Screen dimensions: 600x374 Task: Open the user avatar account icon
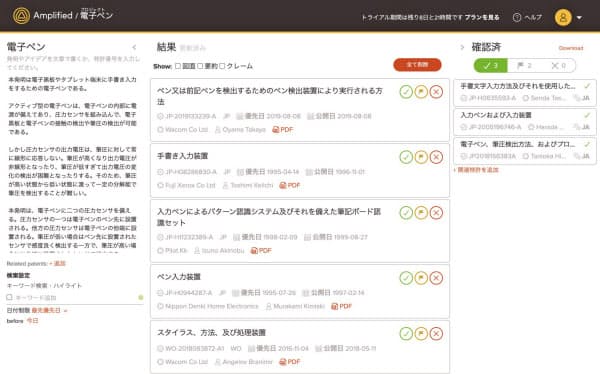pyautogui.click(x=563, y=17)
